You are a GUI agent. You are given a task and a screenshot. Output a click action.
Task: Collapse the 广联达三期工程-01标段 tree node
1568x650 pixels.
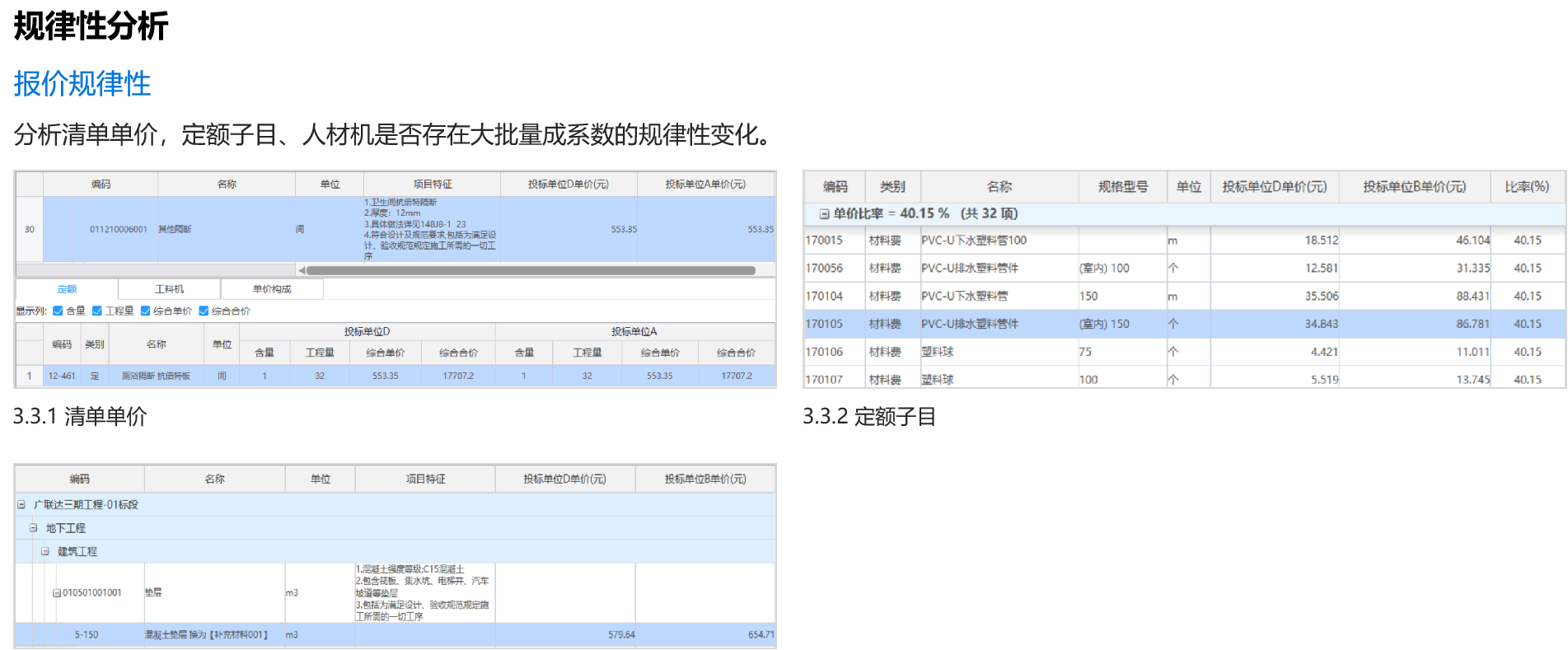(21, 504)
